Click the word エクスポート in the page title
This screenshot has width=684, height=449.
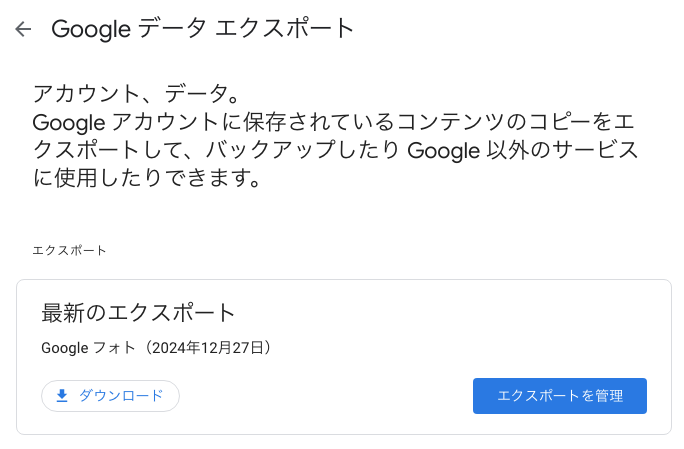click(x=284, y=29)
